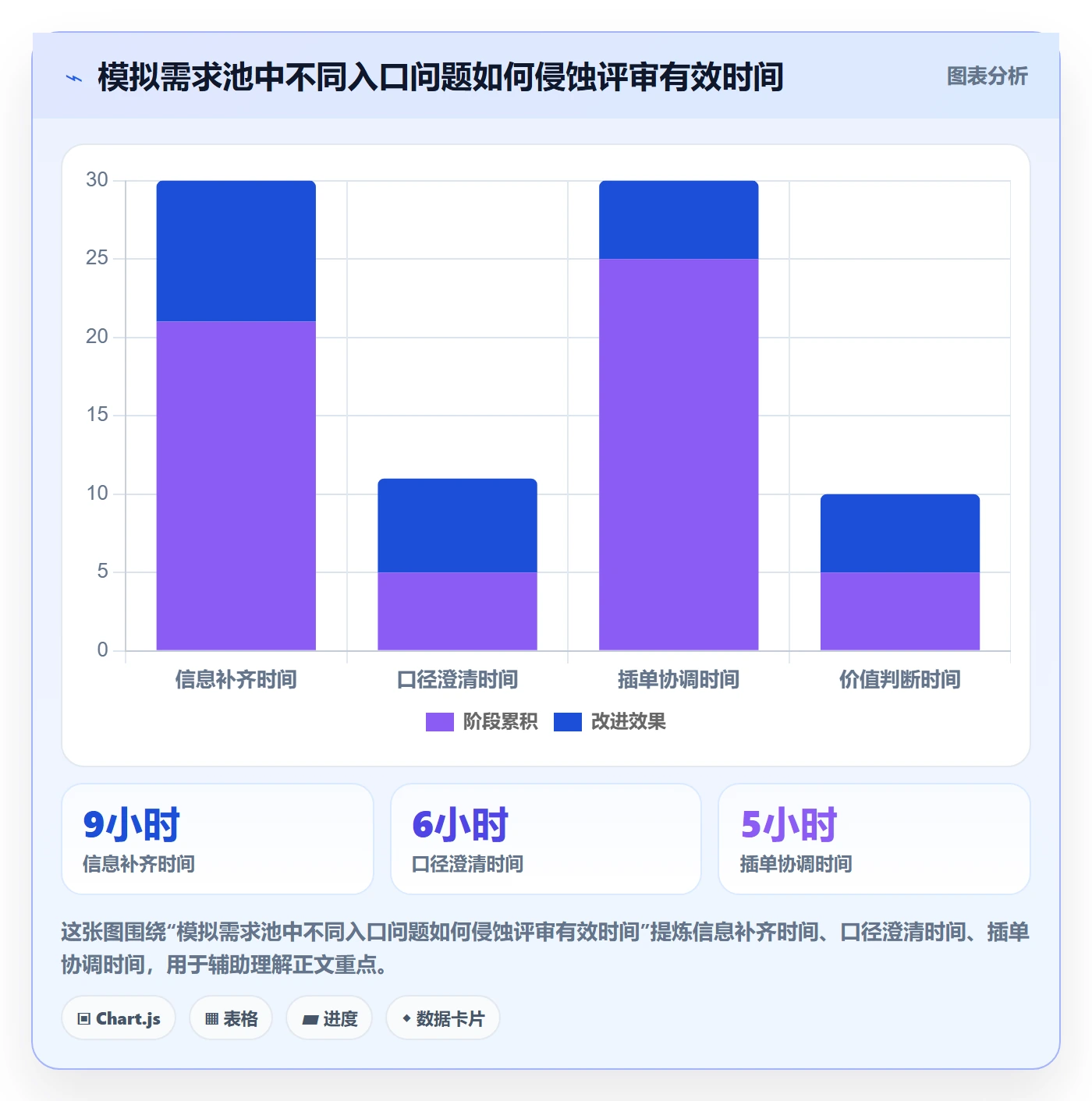The width and height of the screenshot is (1092, 1101).
Task: Click the 信息补齐时间 x-axis label
Action: pos(236,680)
